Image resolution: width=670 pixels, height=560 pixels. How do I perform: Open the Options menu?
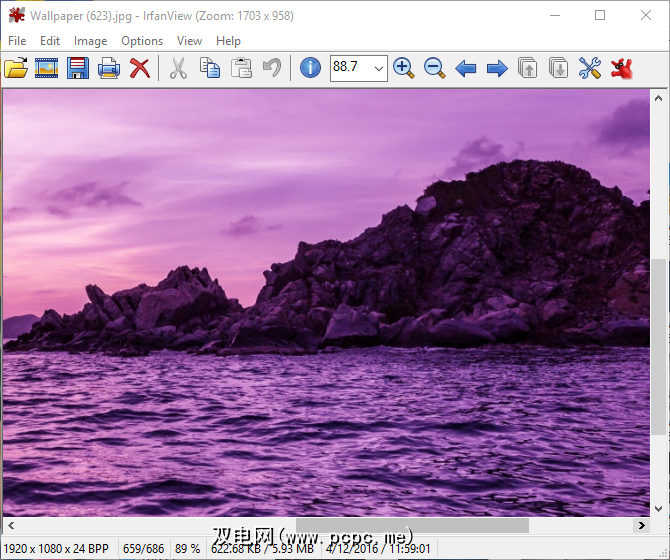(x=142, y=41)
